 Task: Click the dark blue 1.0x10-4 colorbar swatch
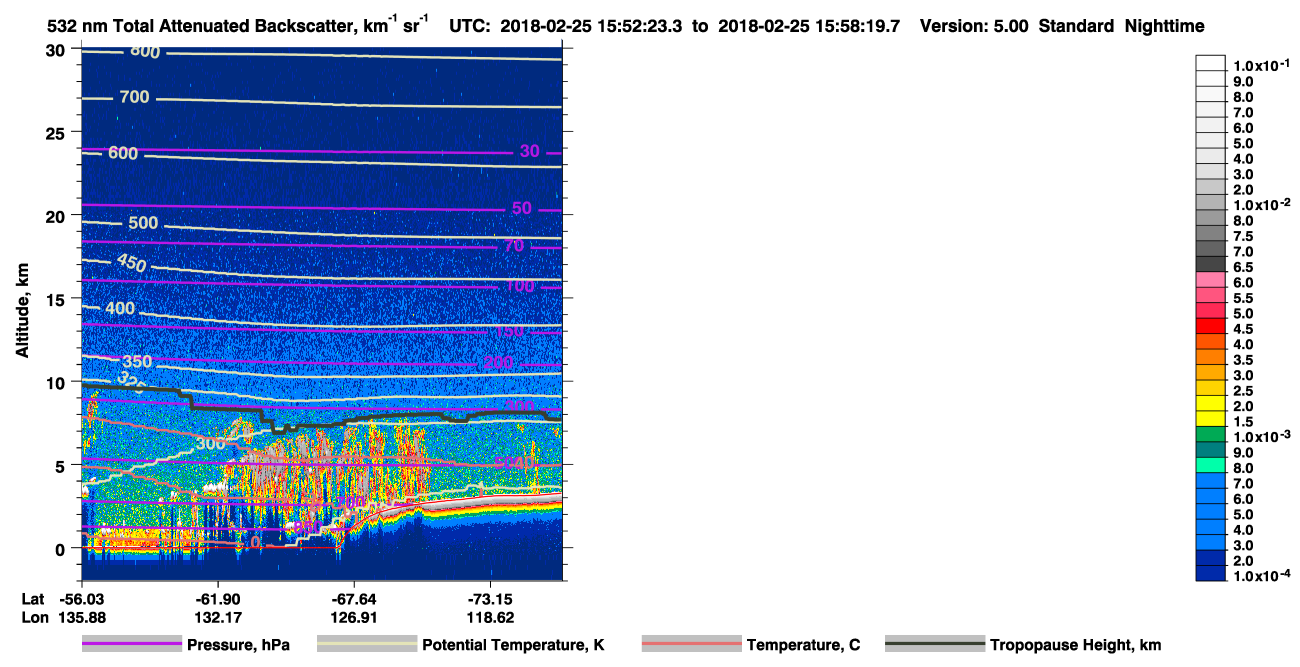click(1211, 573)
